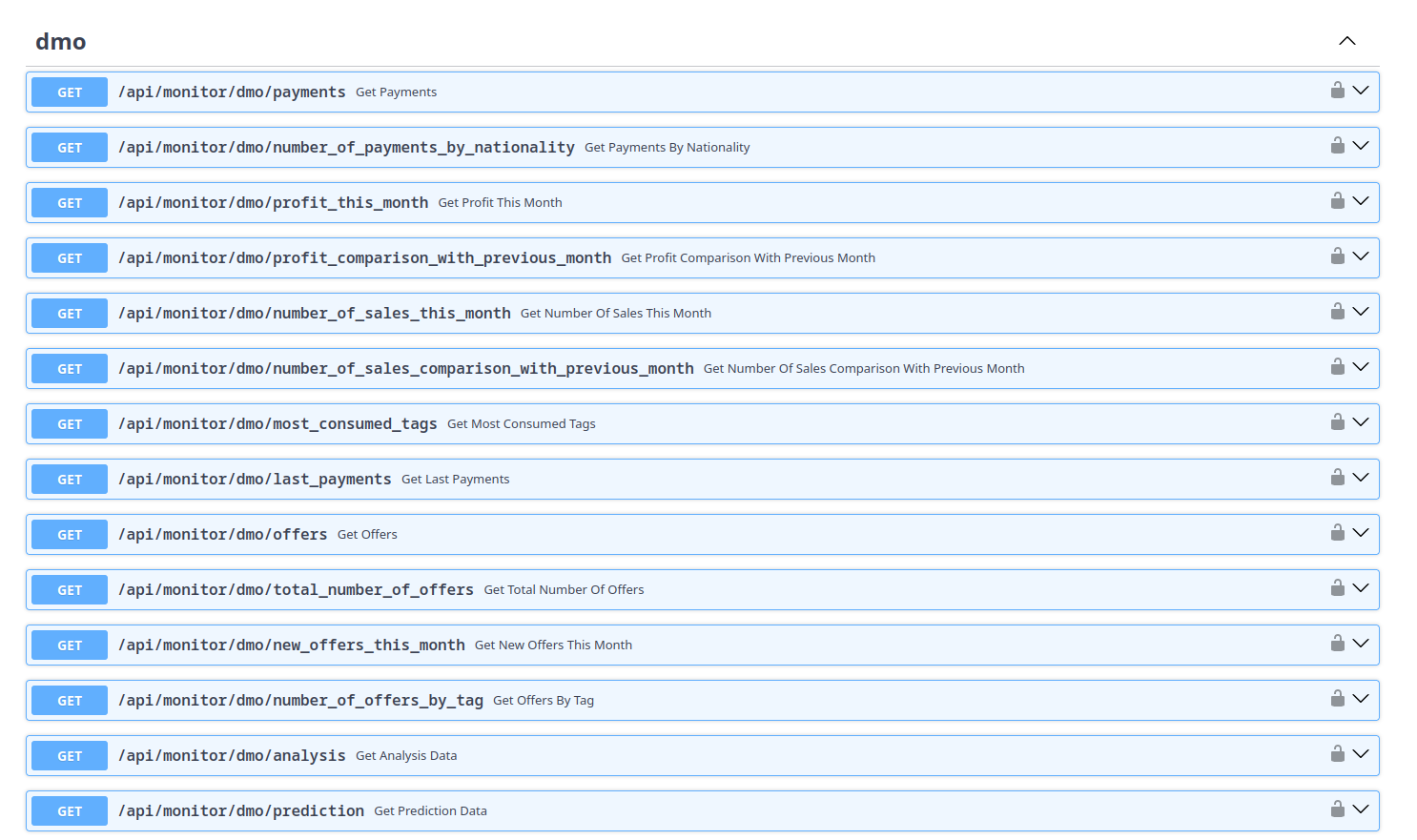Viewport: 1417px width, 840px height.
Task: Expand the payments endpoint details
Action: [1360, 92]
